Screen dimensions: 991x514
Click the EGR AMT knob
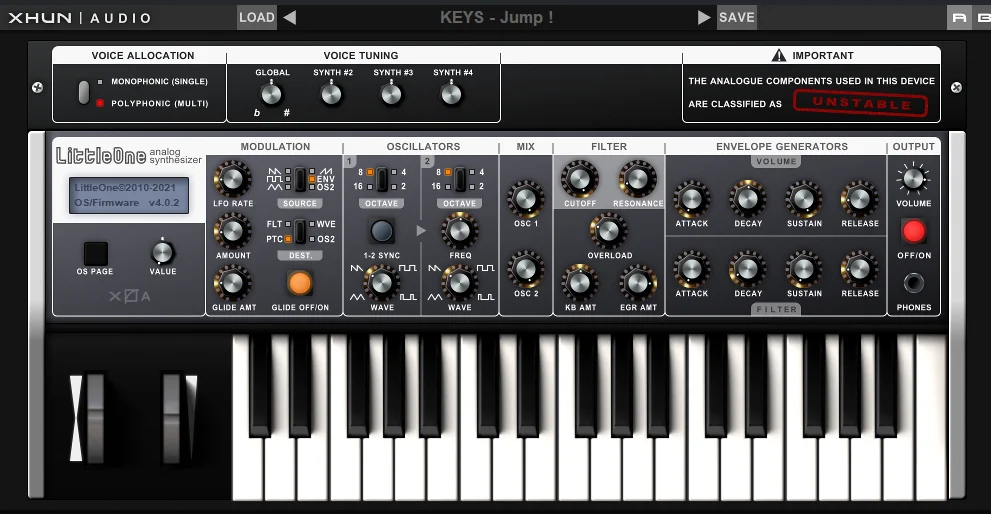[637, 283]
